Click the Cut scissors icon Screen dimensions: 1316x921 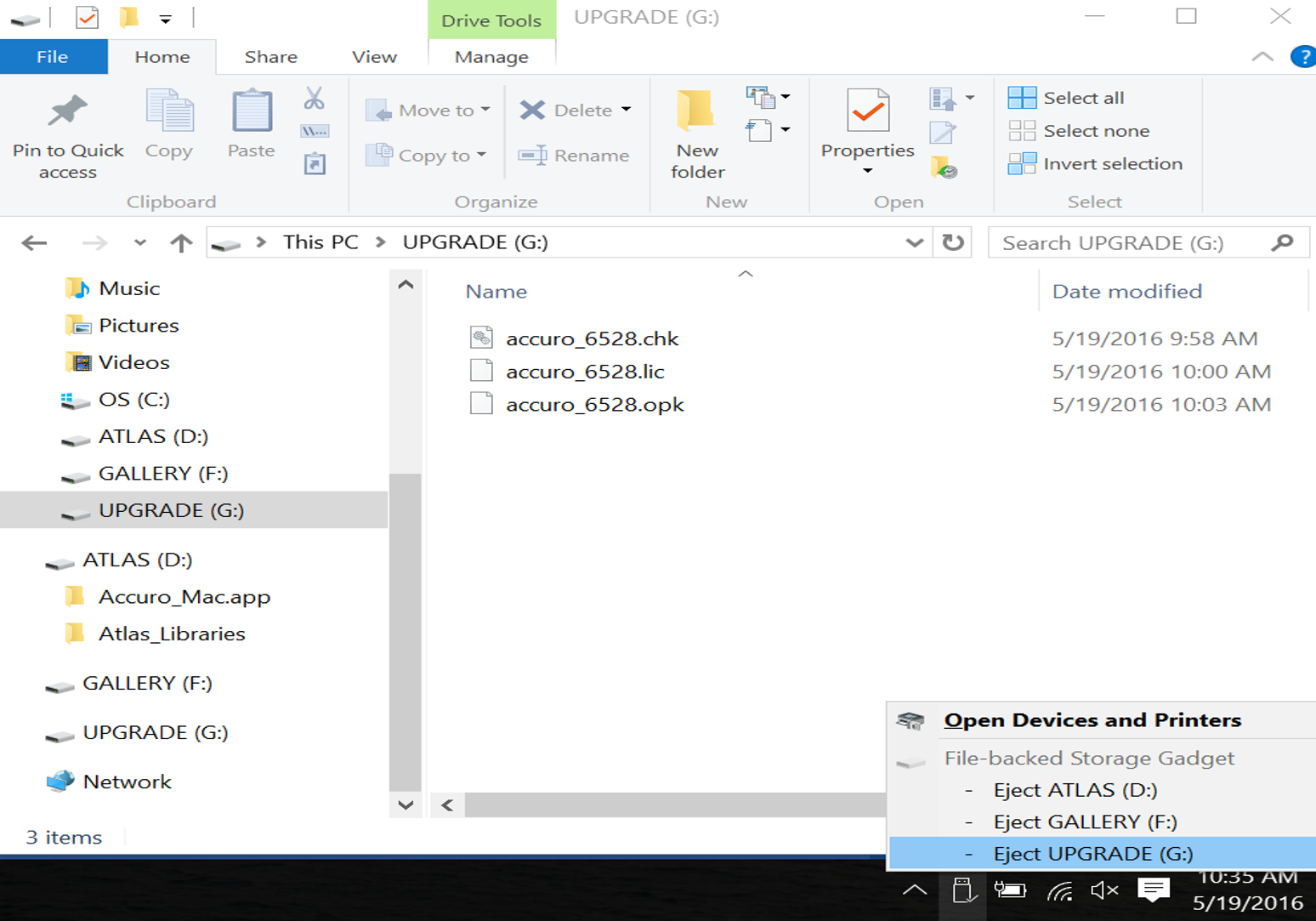coord(315,98)
